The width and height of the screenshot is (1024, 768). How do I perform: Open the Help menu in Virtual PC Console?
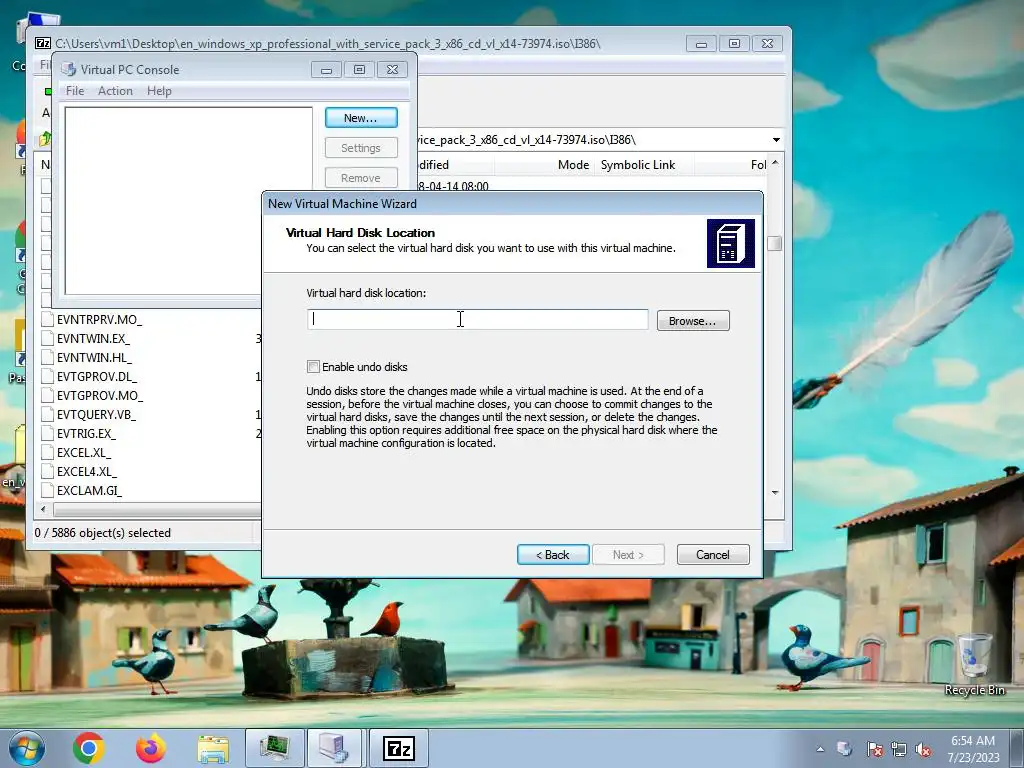[159, 91]
